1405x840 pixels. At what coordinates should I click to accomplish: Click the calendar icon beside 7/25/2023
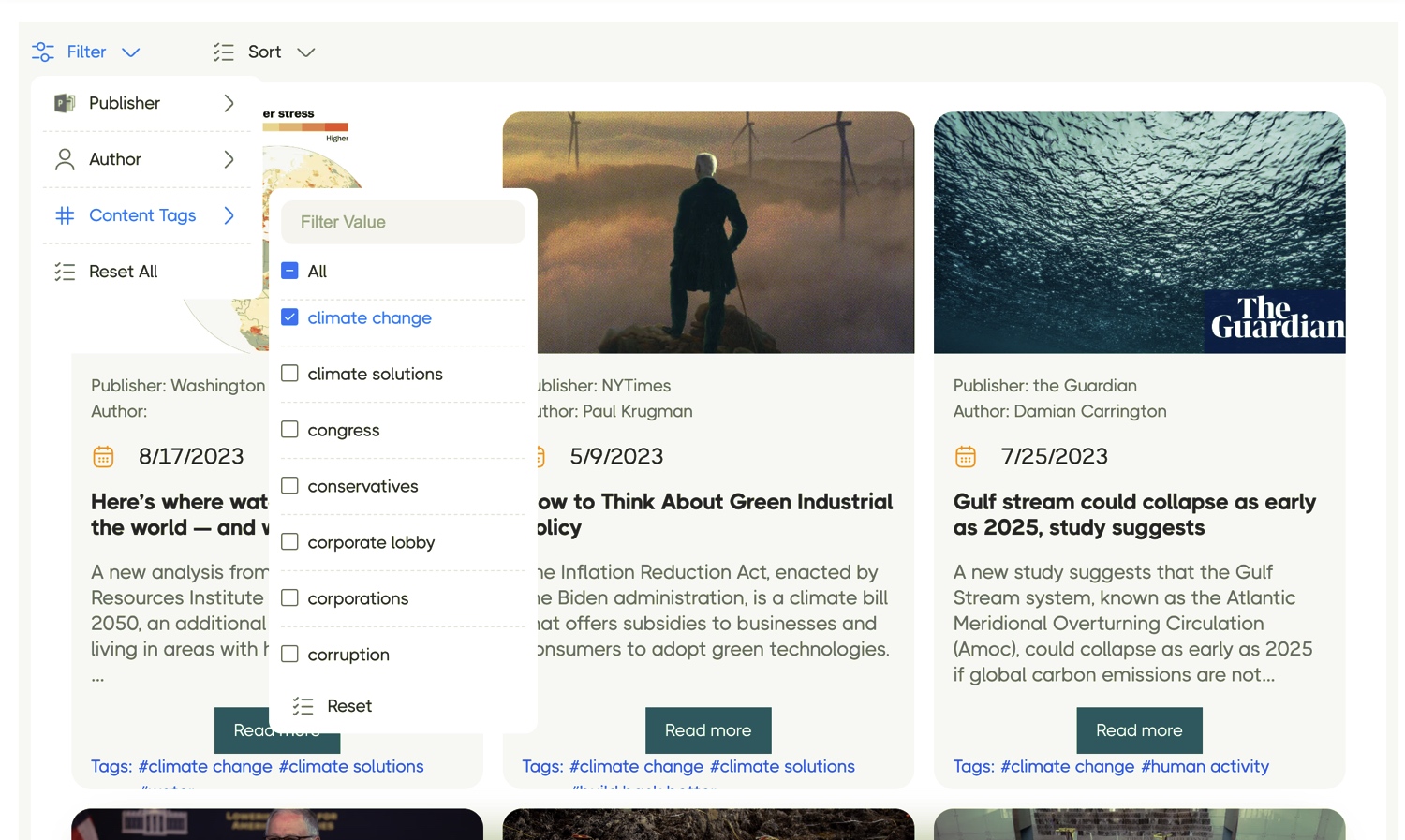click(x=965, y=457)
